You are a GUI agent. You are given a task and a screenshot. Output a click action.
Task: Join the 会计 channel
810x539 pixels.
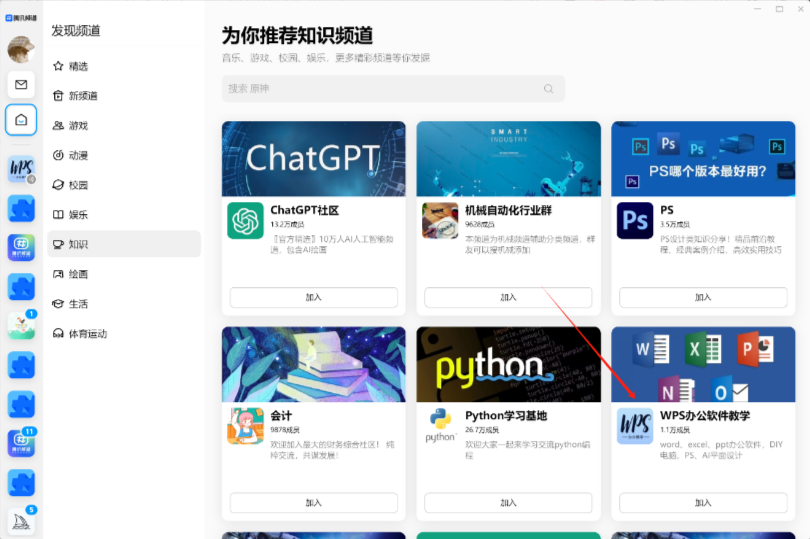pyautogui.click(x=314, y=503)
